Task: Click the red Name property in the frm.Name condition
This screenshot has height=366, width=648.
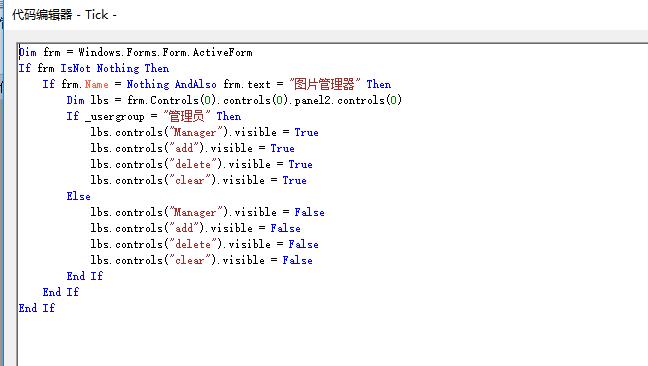Action: pos(97,84)
